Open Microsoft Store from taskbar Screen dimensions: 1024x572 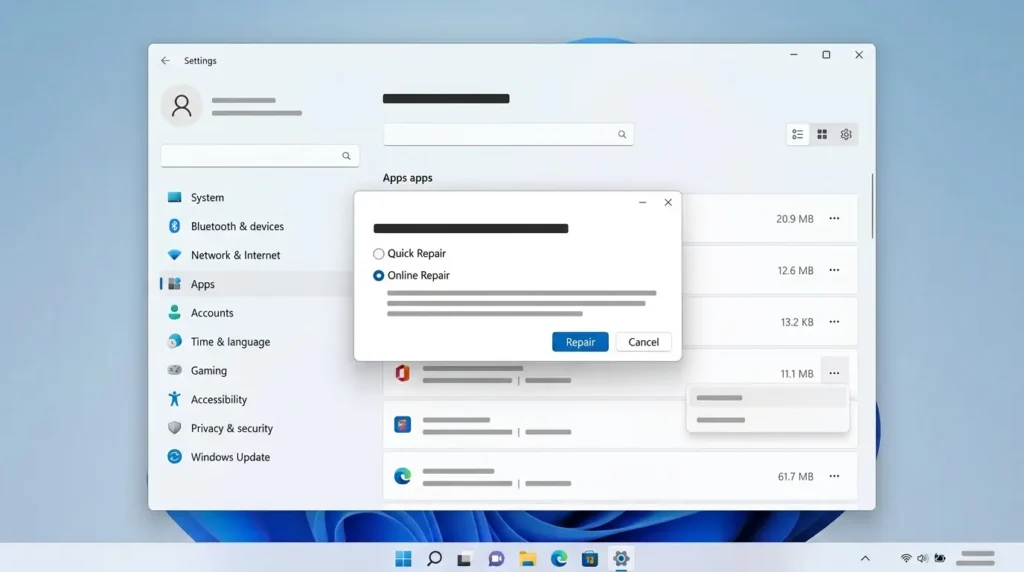click(590, 559)
